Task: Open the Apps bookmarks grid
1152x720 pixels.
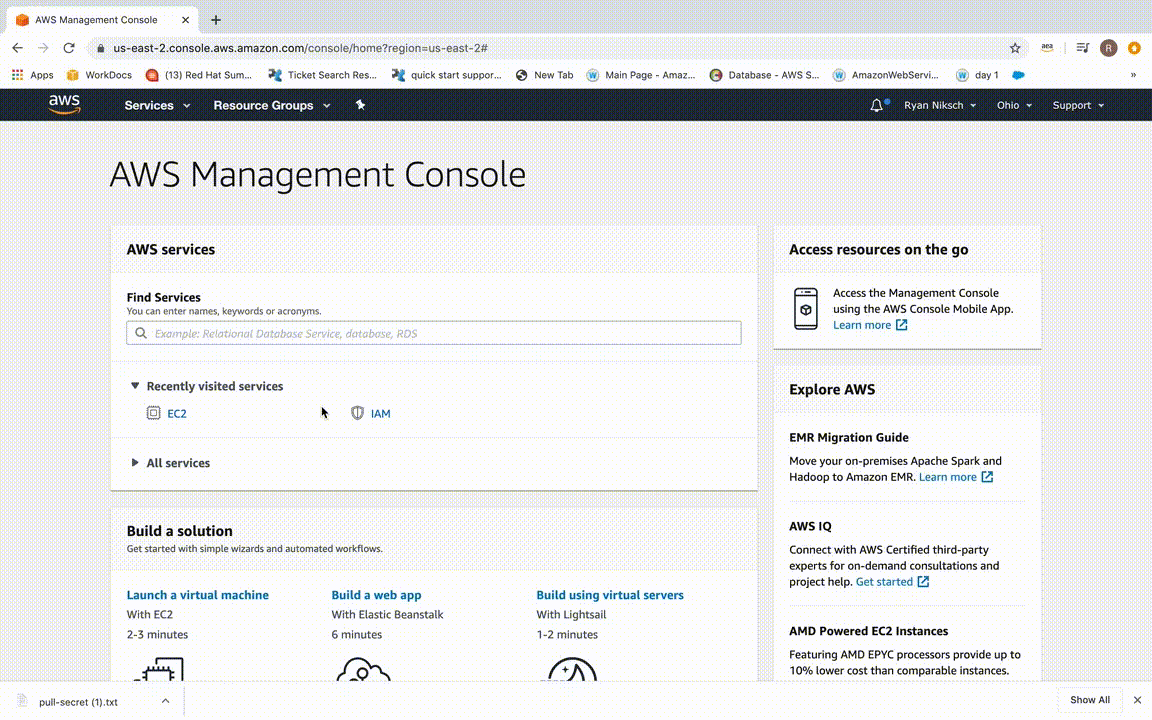Action: [x=33, y=75]
